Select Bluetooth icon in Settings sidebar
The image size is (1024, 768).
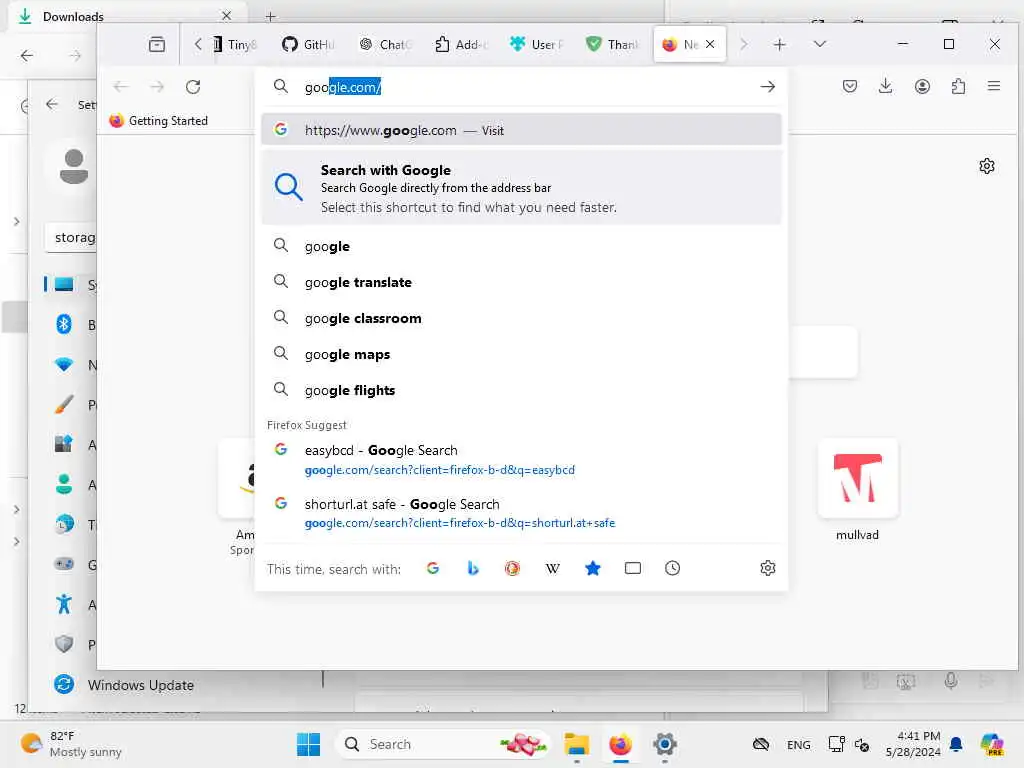point(64,325)
